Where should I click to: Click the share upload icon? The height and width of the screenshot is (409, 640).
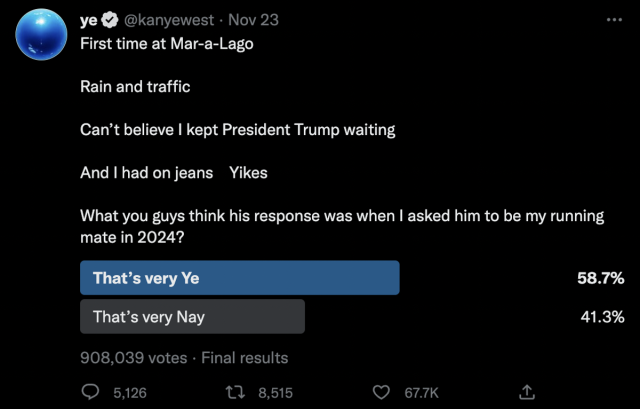(527, 392)
